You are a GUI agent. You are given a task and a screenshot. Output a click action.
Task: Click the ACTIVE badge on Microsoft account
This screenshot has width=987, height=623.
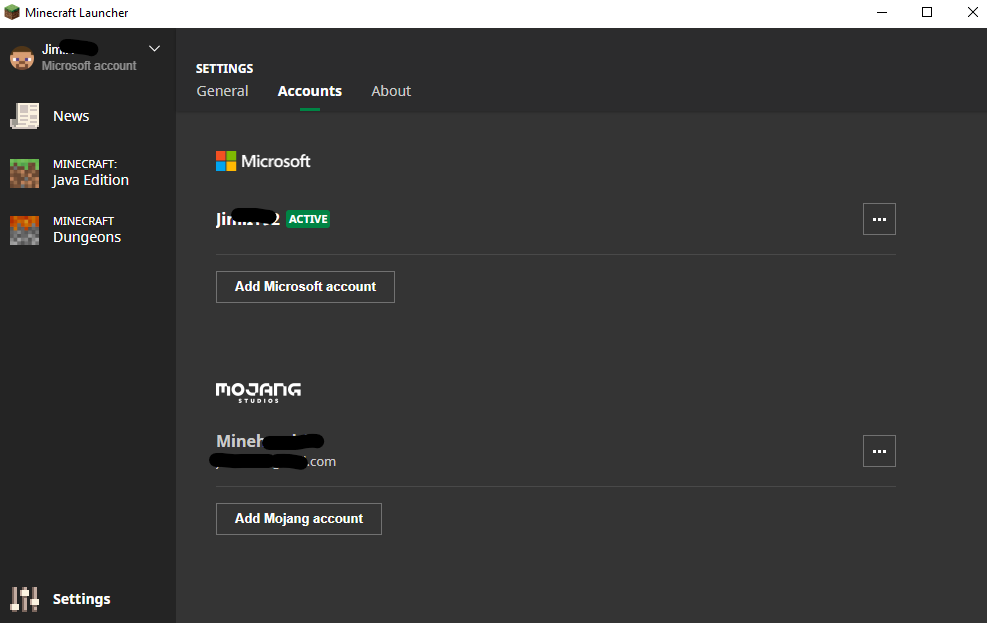click(x=308, y=219)
